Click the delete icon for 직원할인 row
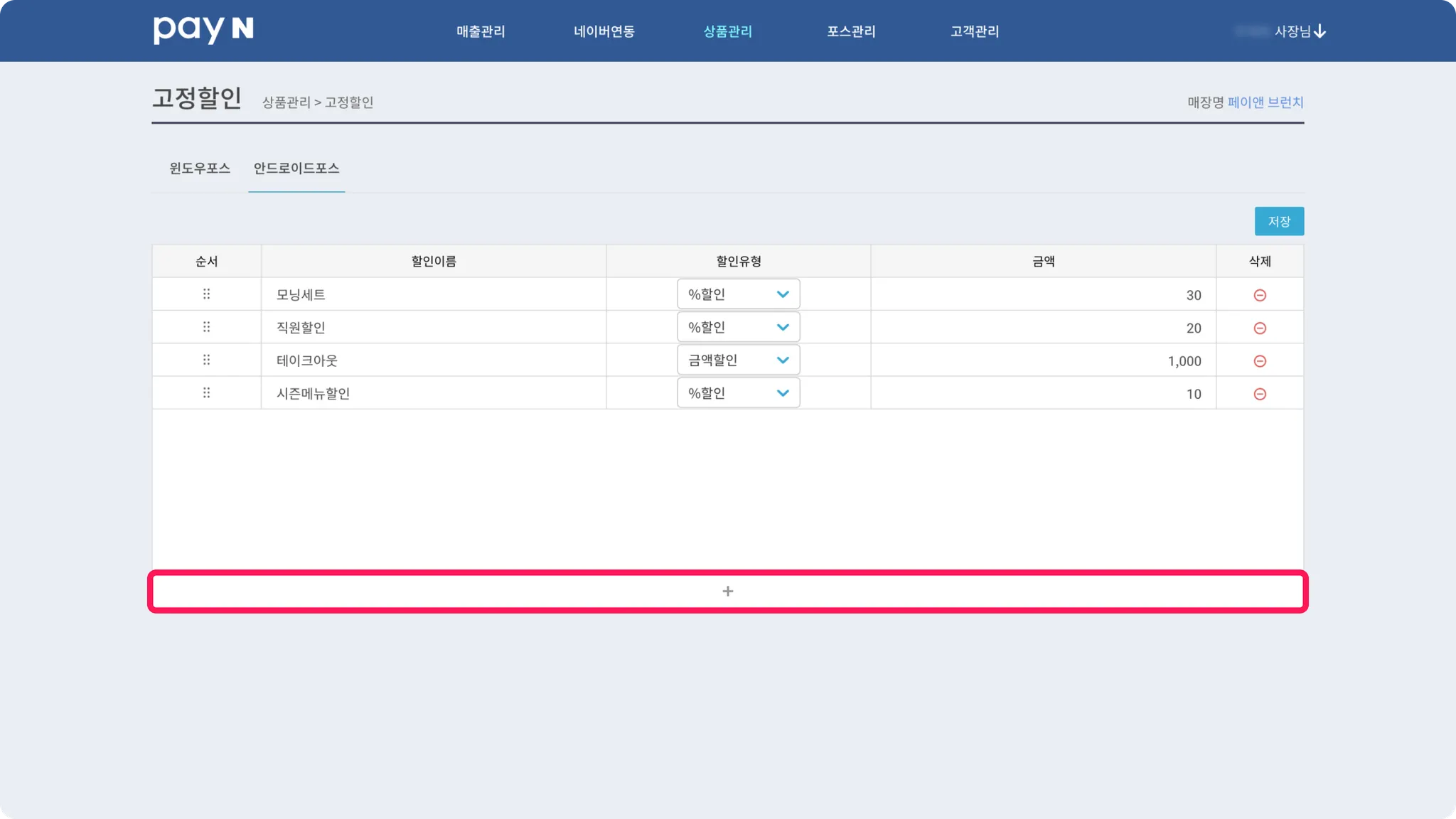The image size is (1456, 819). click(1259, 328)
